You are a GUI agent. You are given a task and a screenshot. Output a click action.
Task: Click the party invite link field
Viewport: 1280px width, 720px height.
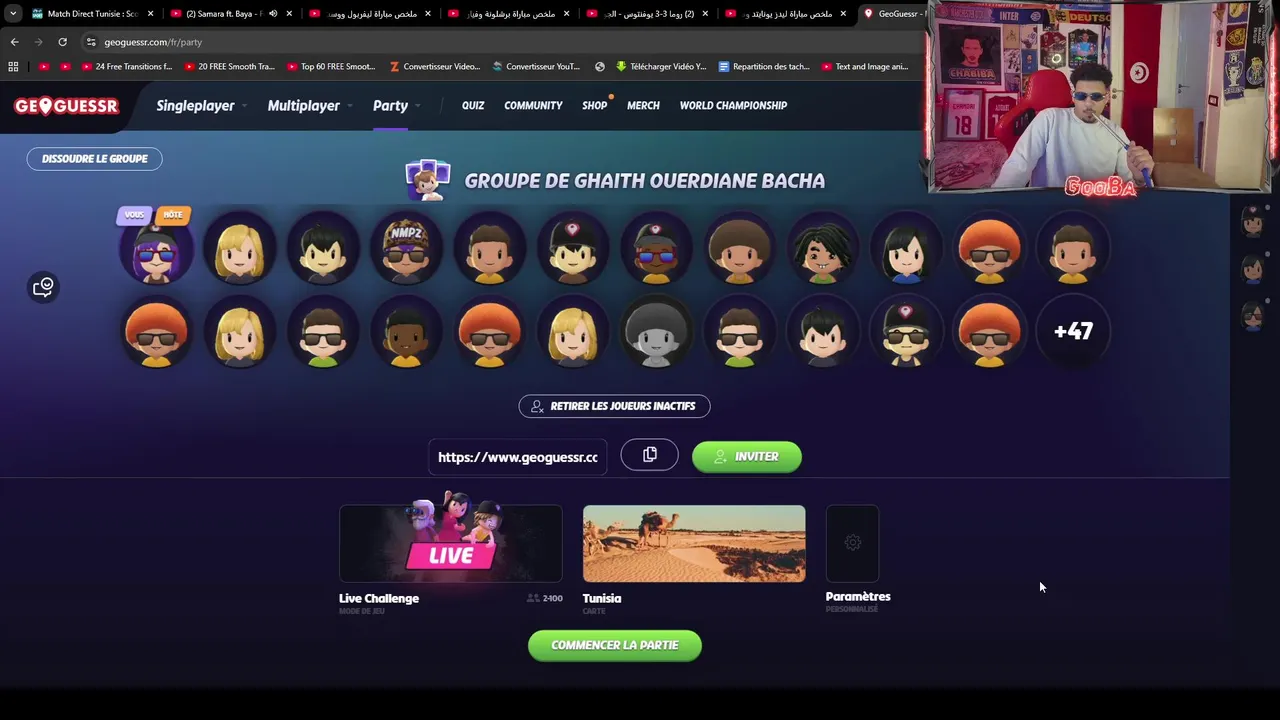click(x=518, y=457)
